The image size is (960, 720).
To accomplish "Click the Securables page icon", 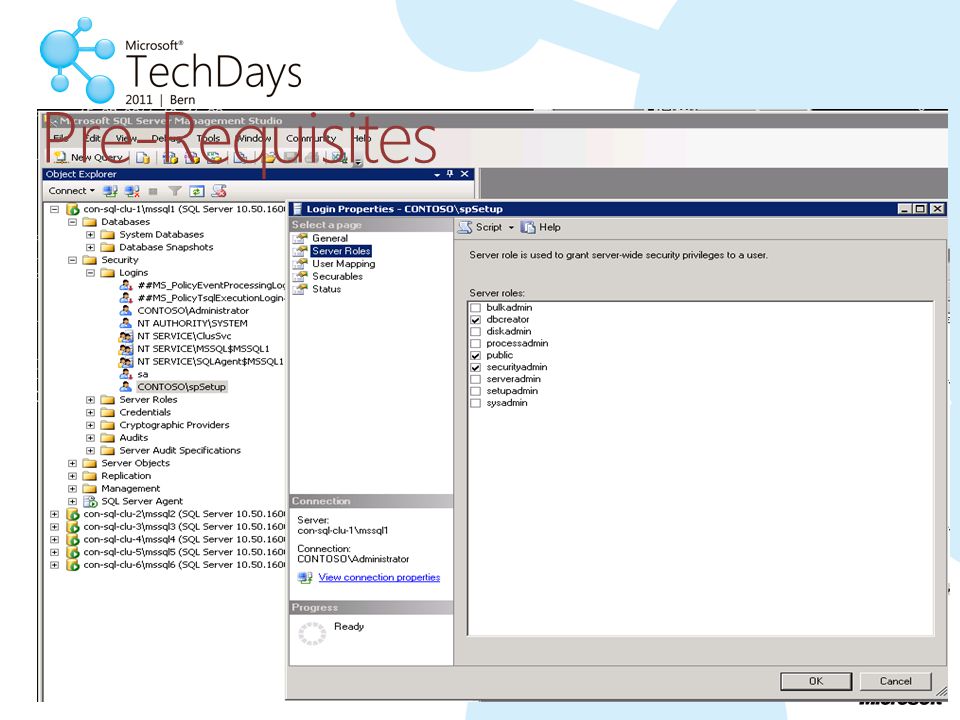I will 300,277.
